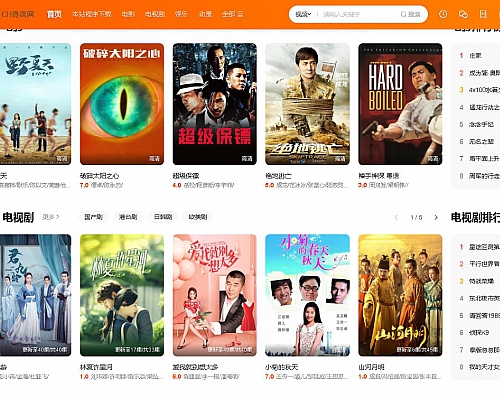
Task: Select the 国产剧 filter tag
Action: 93,217
